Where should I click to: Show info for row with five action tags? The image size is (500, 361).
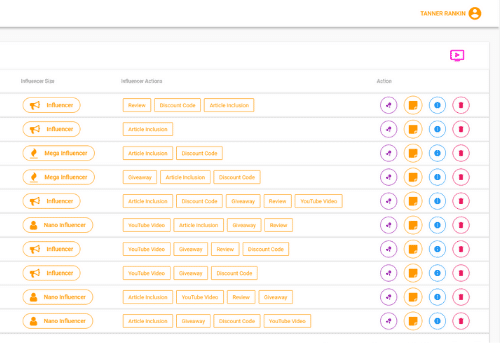437,201
